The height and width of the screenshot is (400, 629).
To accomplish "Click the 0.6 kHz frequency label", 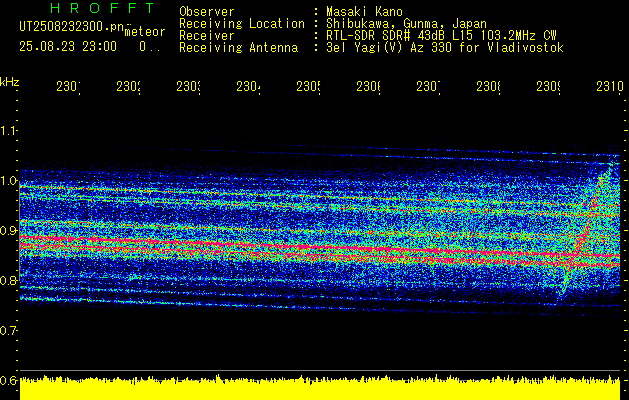I will coord(9,380).
